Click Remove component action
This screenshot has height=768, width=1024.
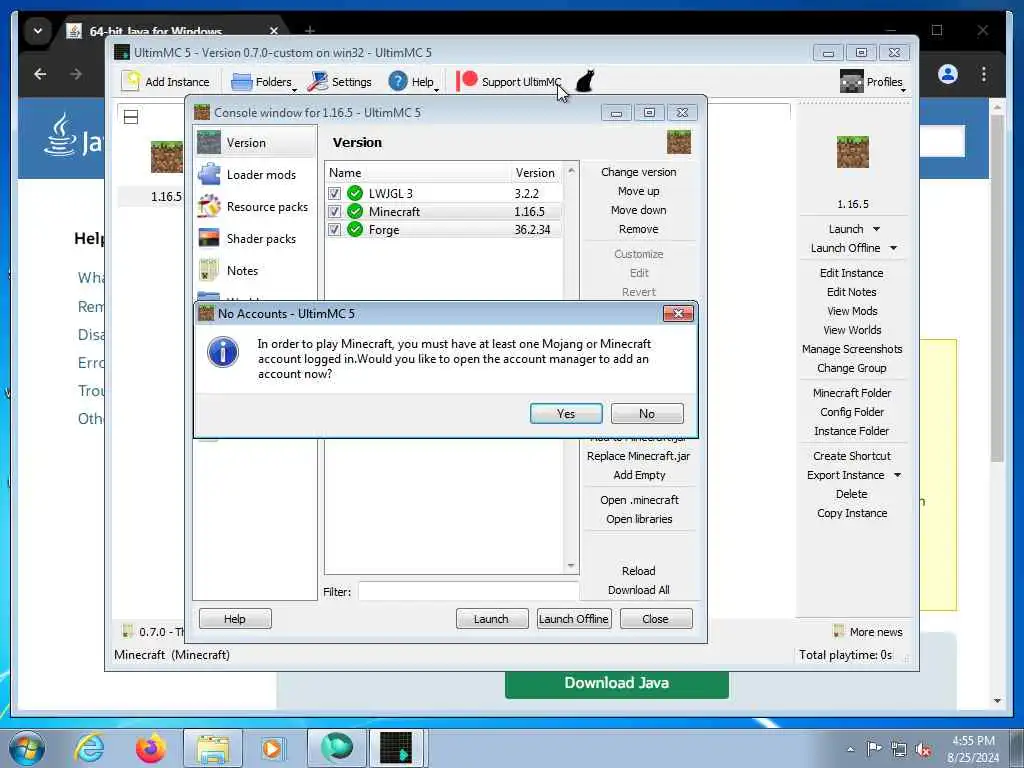coord(639,229)
